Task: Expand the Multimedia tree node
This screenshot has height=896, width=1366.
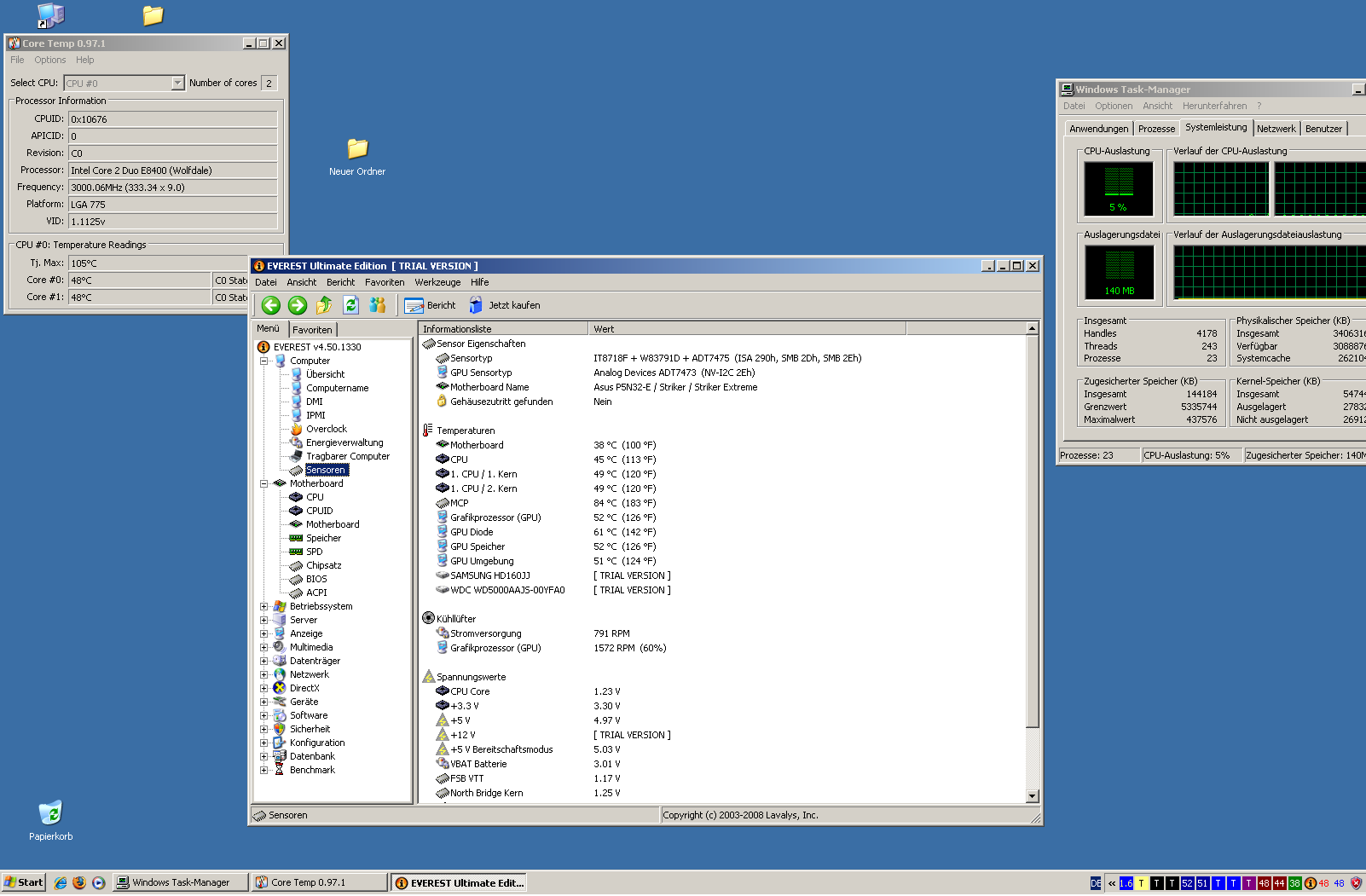Action: (x=264, y=647)
